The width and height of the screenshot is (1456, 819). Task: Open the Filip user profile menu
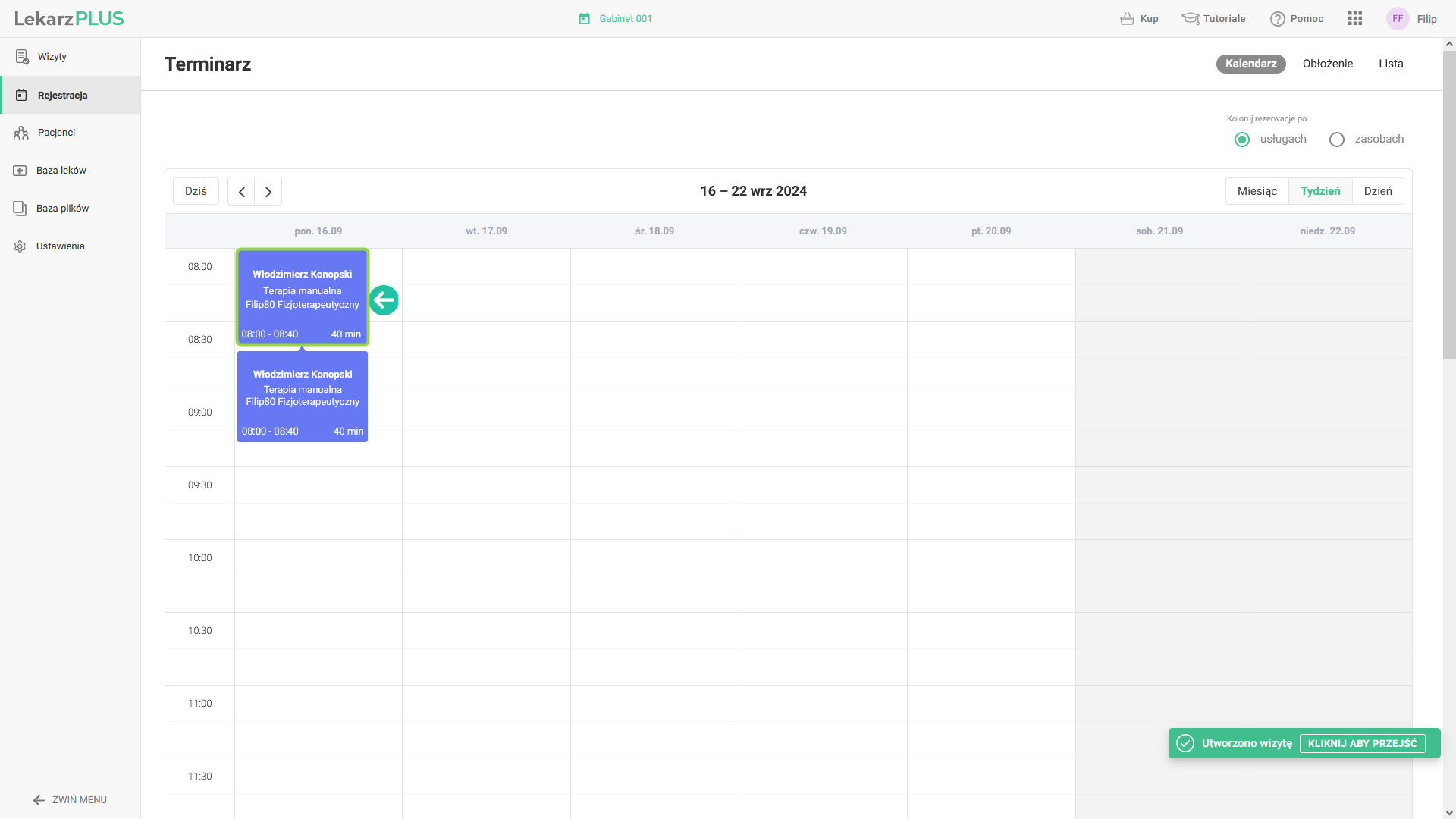(x=1411, y=19)
